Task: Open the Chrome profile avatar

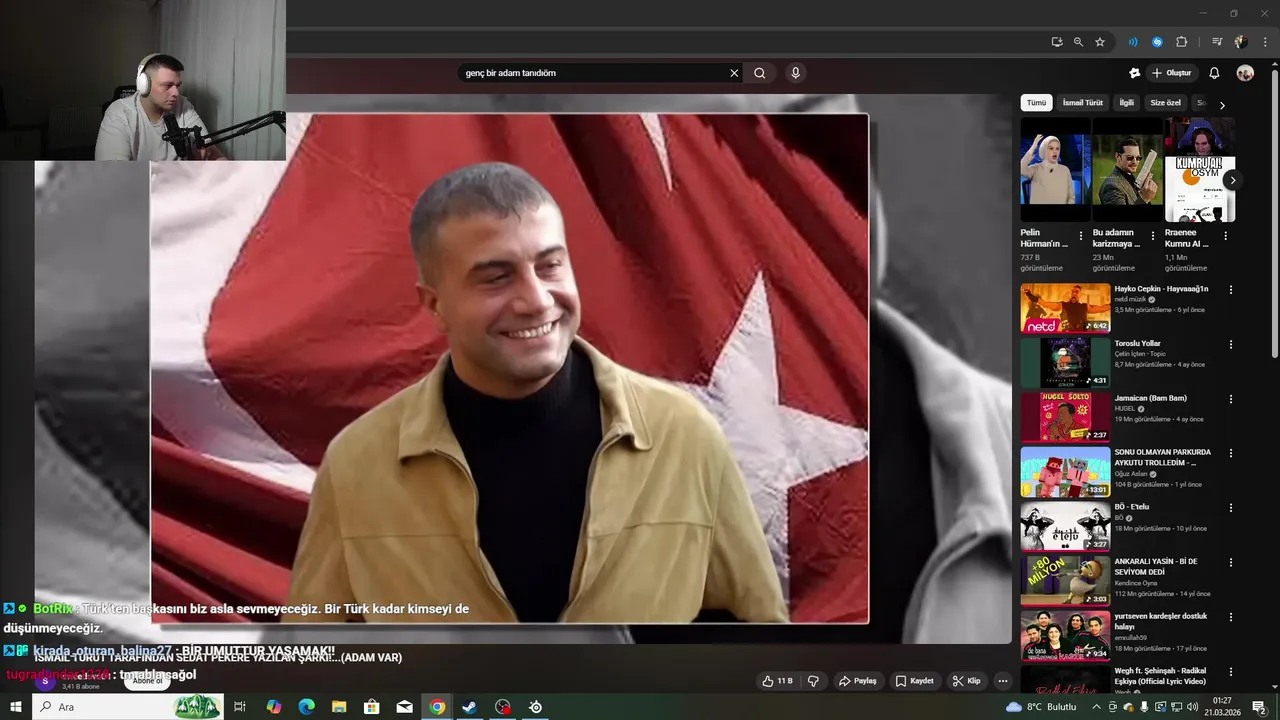Action: pyautogui.click(x=1241, y=42)
